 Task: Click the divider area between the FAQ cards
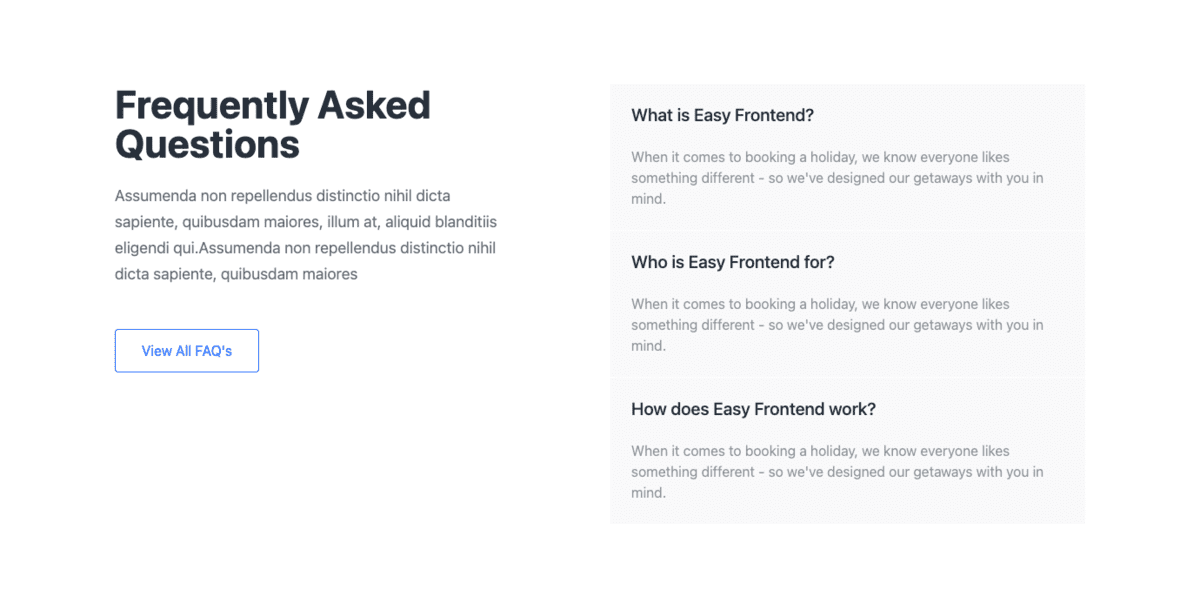coord(847,229)
